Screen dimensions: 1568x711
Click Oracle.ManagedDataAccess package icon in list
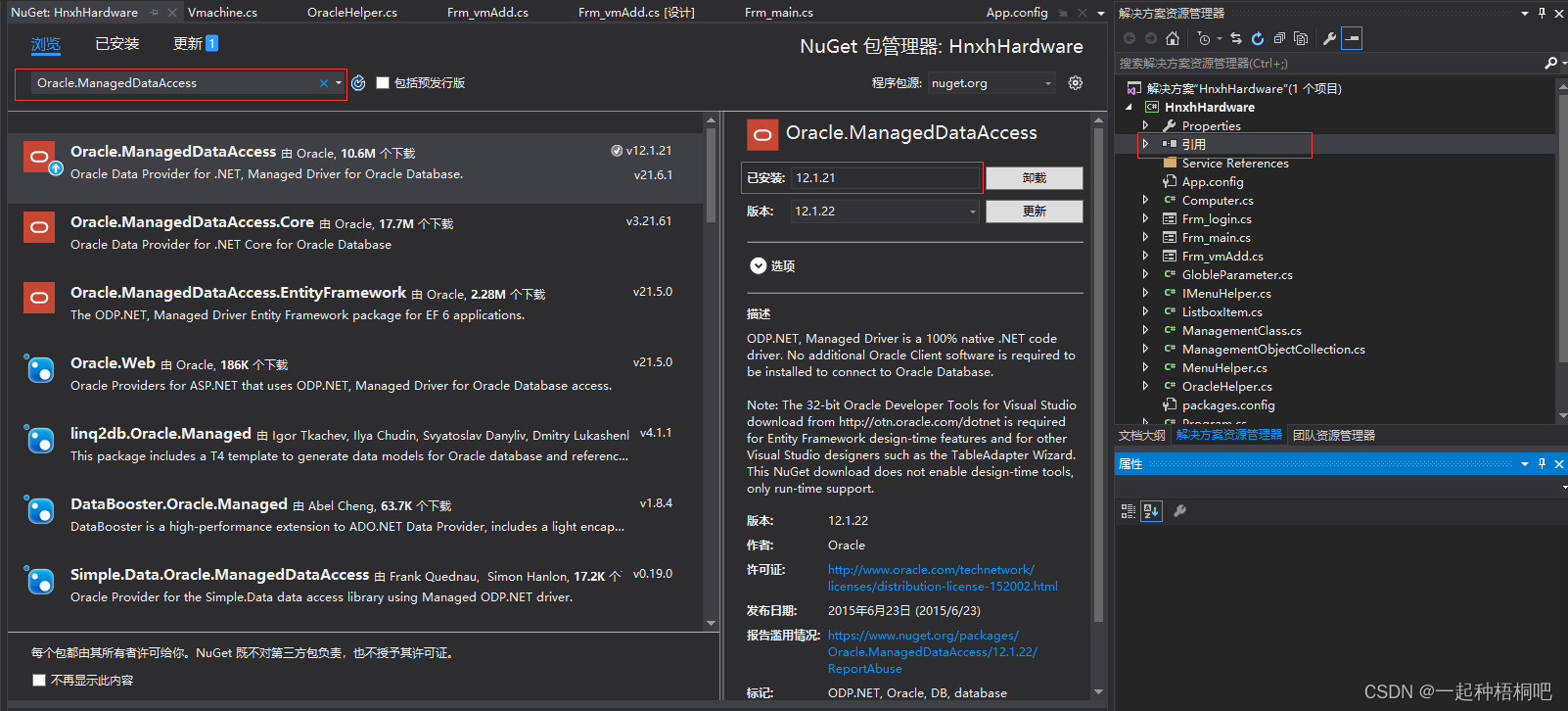click(40, 159)
